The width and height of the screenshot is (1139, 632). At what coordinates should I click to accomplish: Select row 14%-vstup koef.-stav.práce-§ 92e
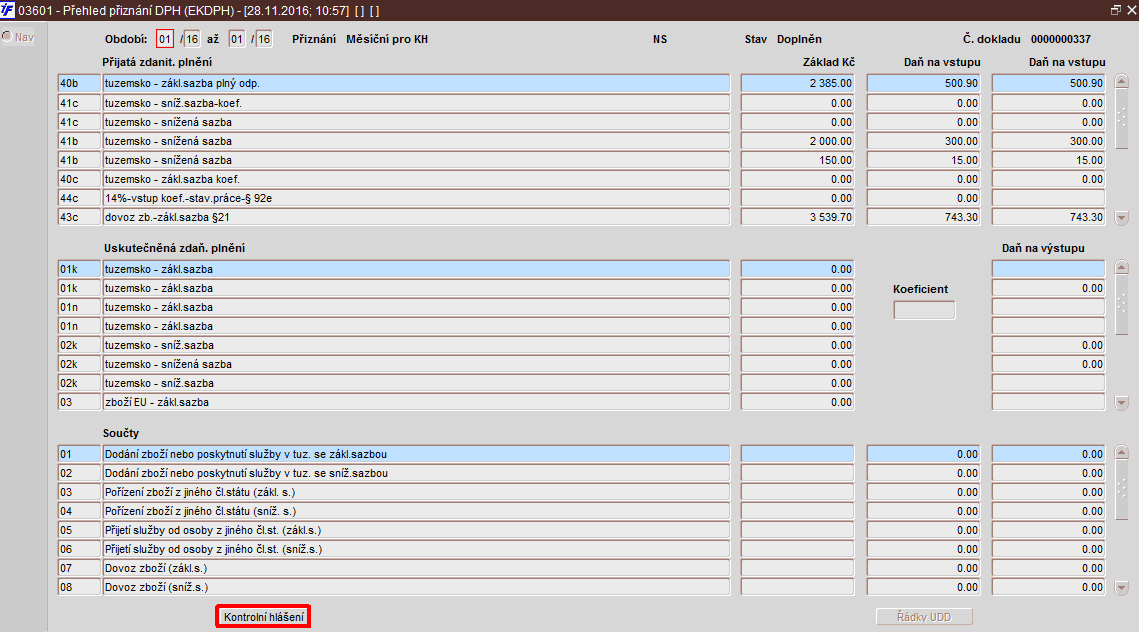(x=416, y=198)
